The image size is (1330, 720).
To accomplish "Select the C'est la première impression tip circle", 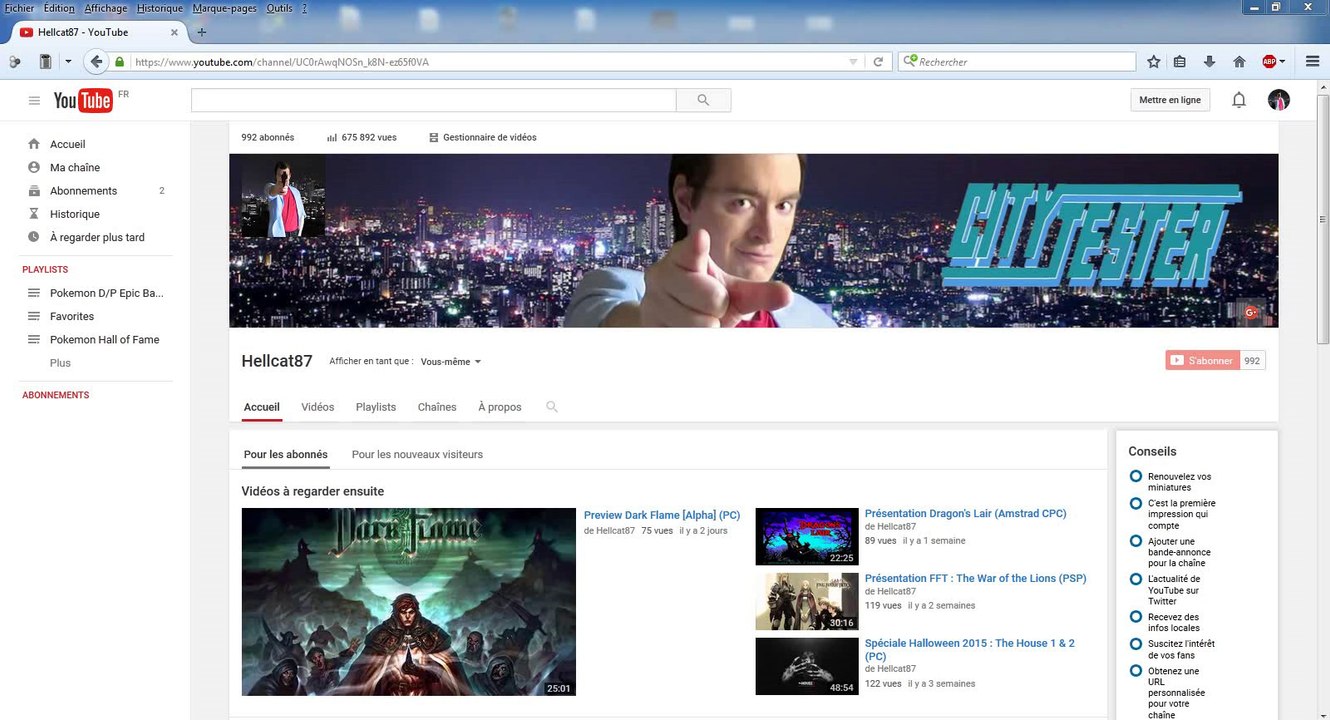I will pos(1135,503).
